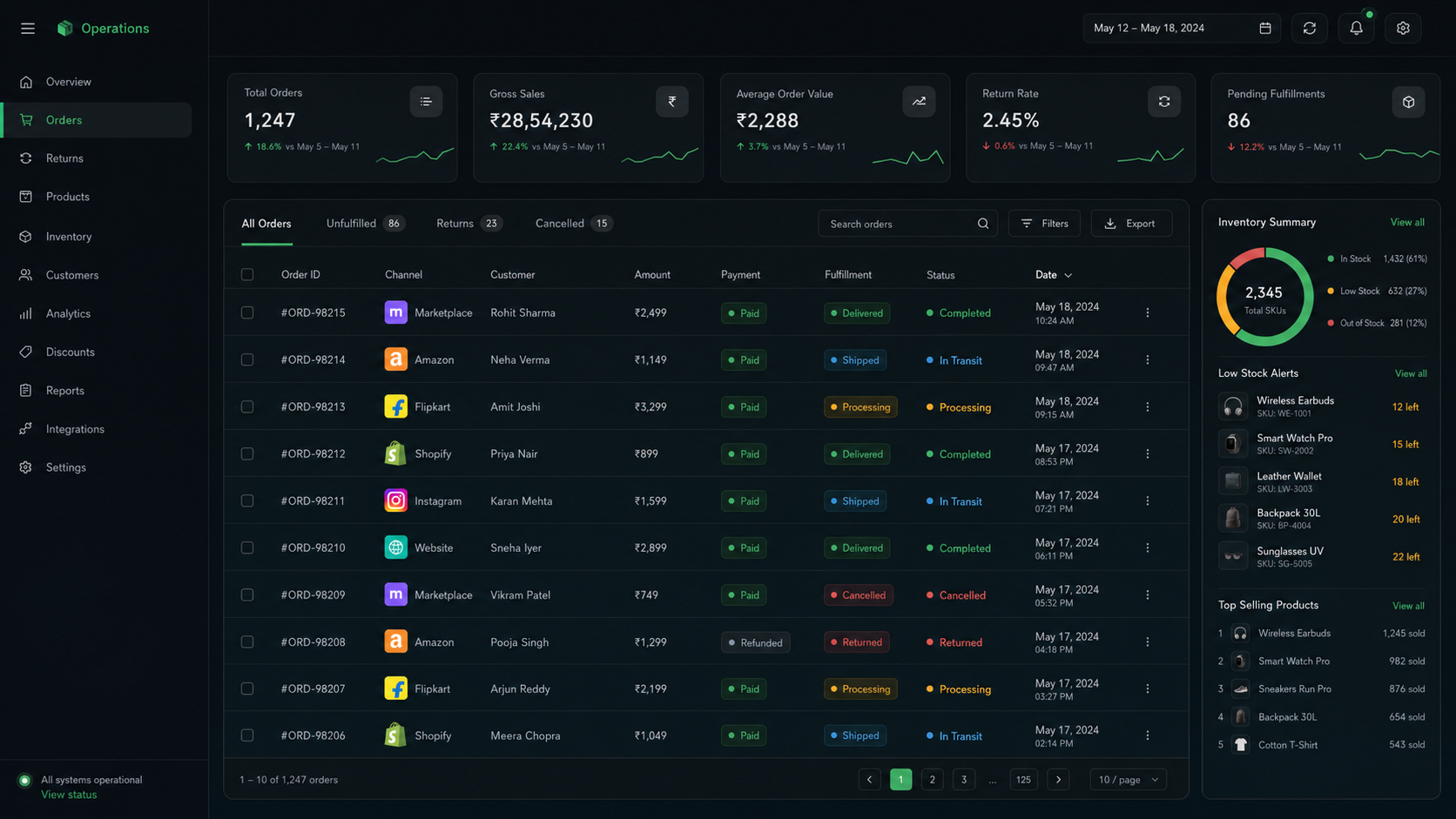Check the box for order #ORD-98207
The height and width of the screenshot is (819, 1456).
[x=247, y=688]
